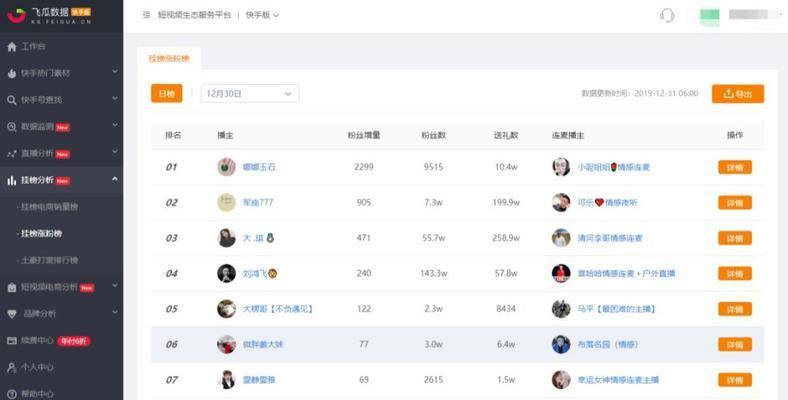Image resolution: width=788 pixels, height=400 pixels.
Task: Open the 12月30日 date dropdown
Action: click(250, 93)
